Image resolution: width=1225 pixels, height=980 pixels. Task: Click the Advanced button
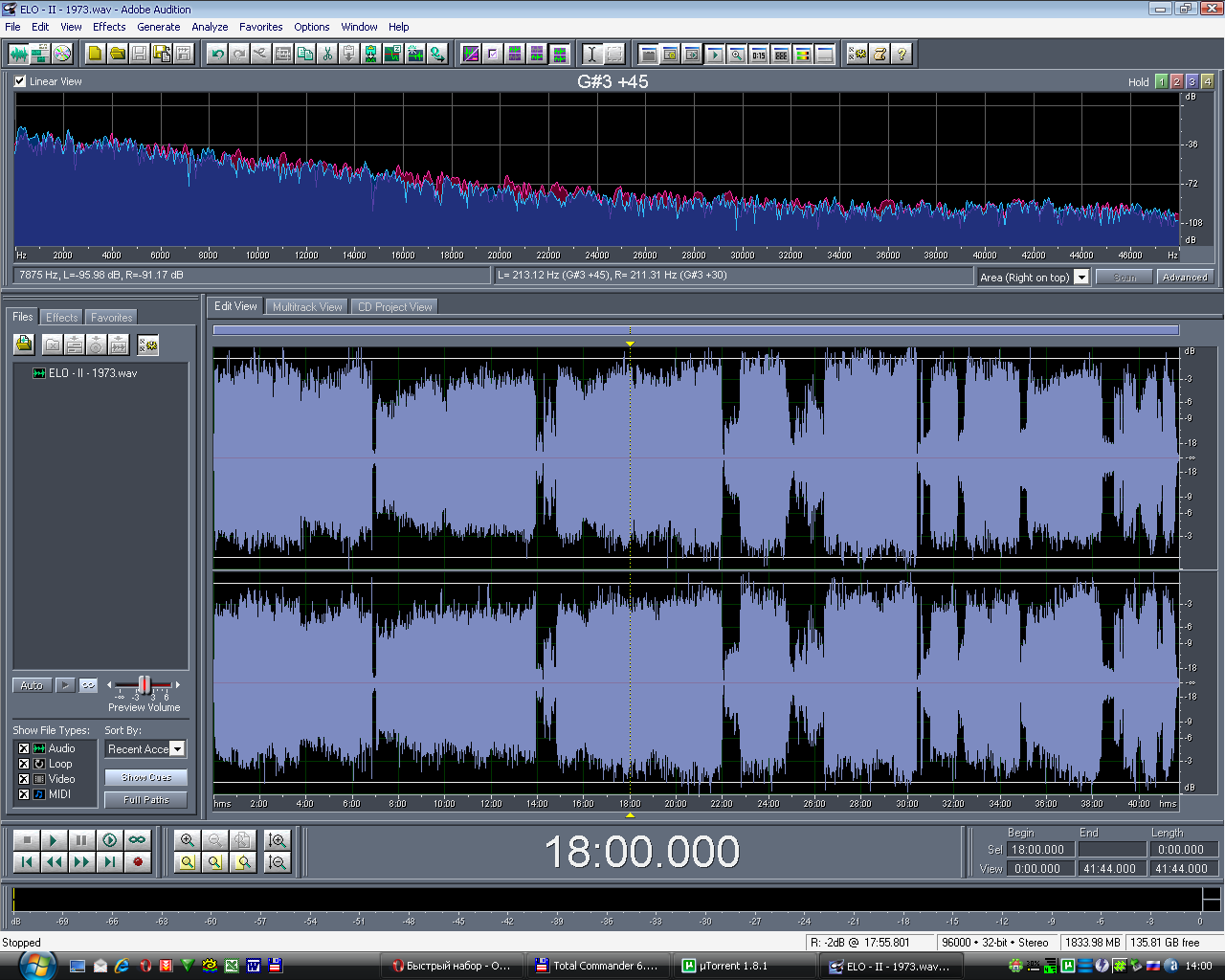(1185, 278)
